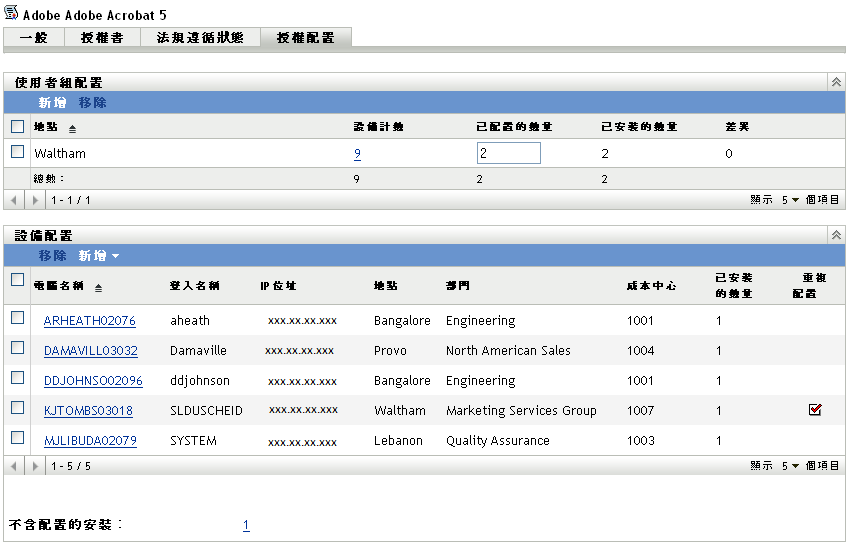Click the allocated quantity field for Waltham
The width and height of the screenshot is (848, 544).
coord(508,153)
